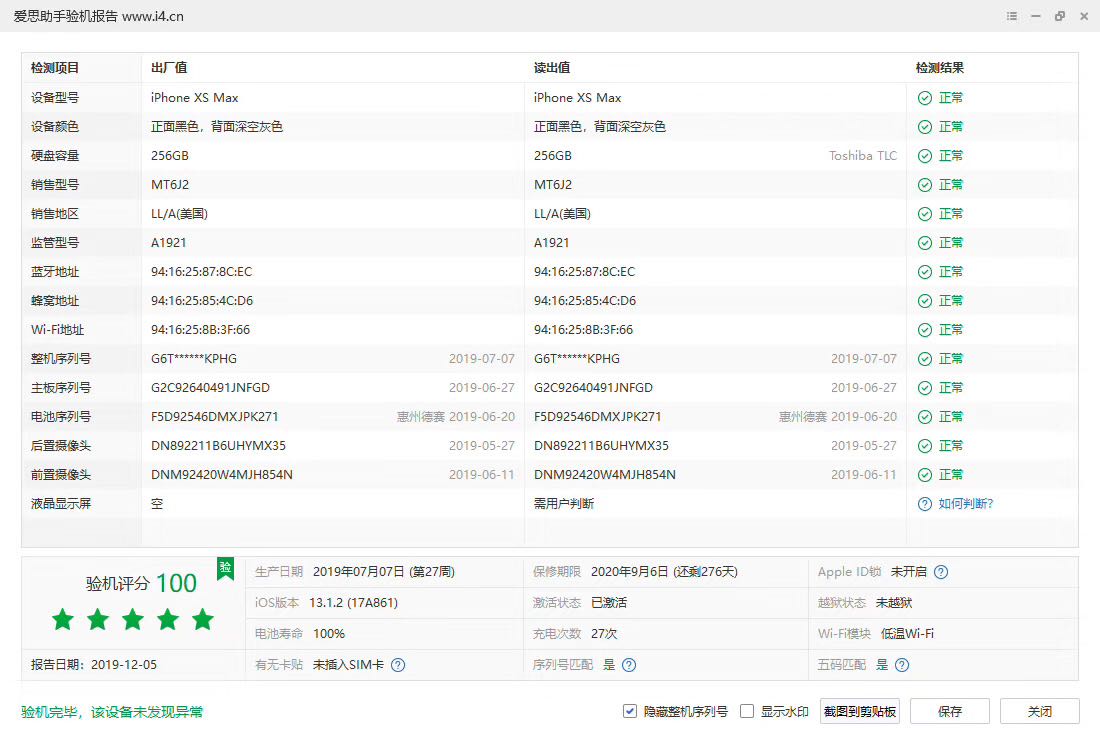Click the green check icon for 设备颜色 row

coord(925,127)
